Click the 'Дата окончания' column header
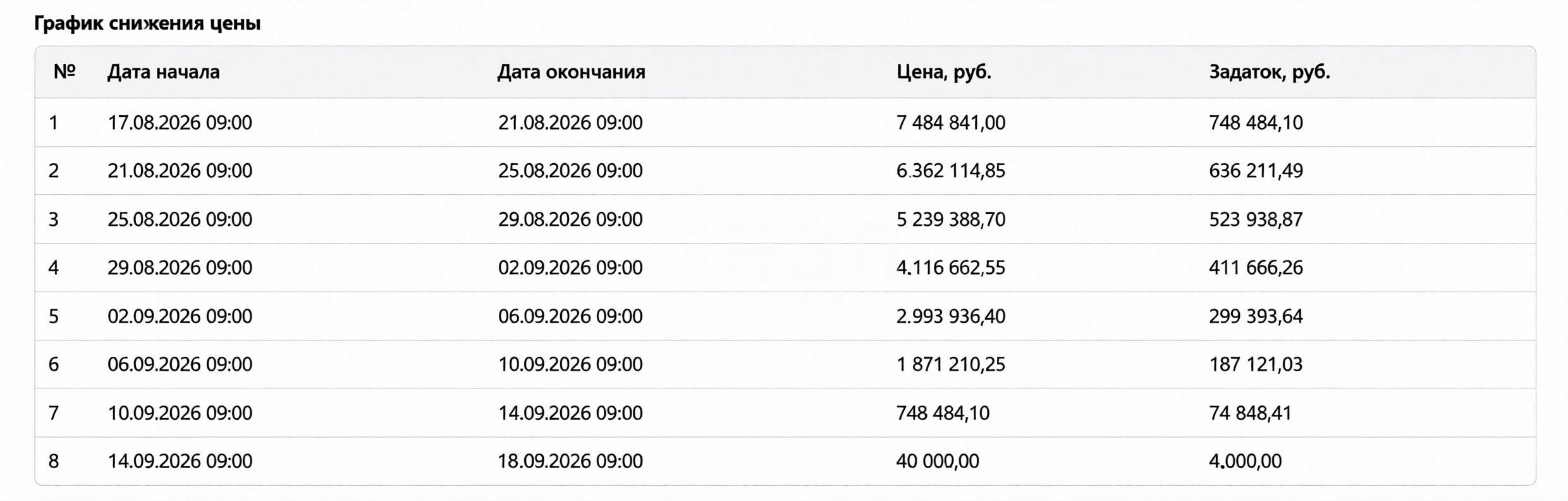Screen dimensions: 1568x501 [571, 72]
